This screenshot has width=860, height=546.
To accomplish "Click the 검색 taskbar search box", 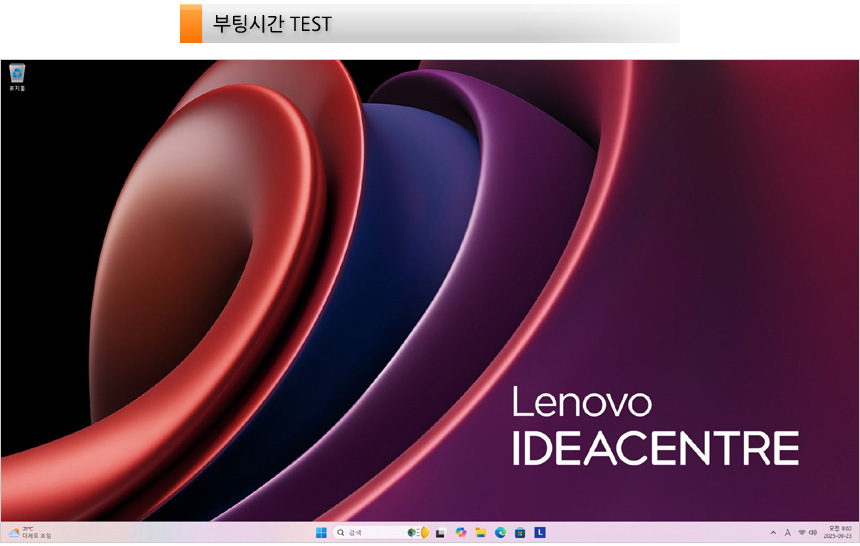I will coord(370,533).
